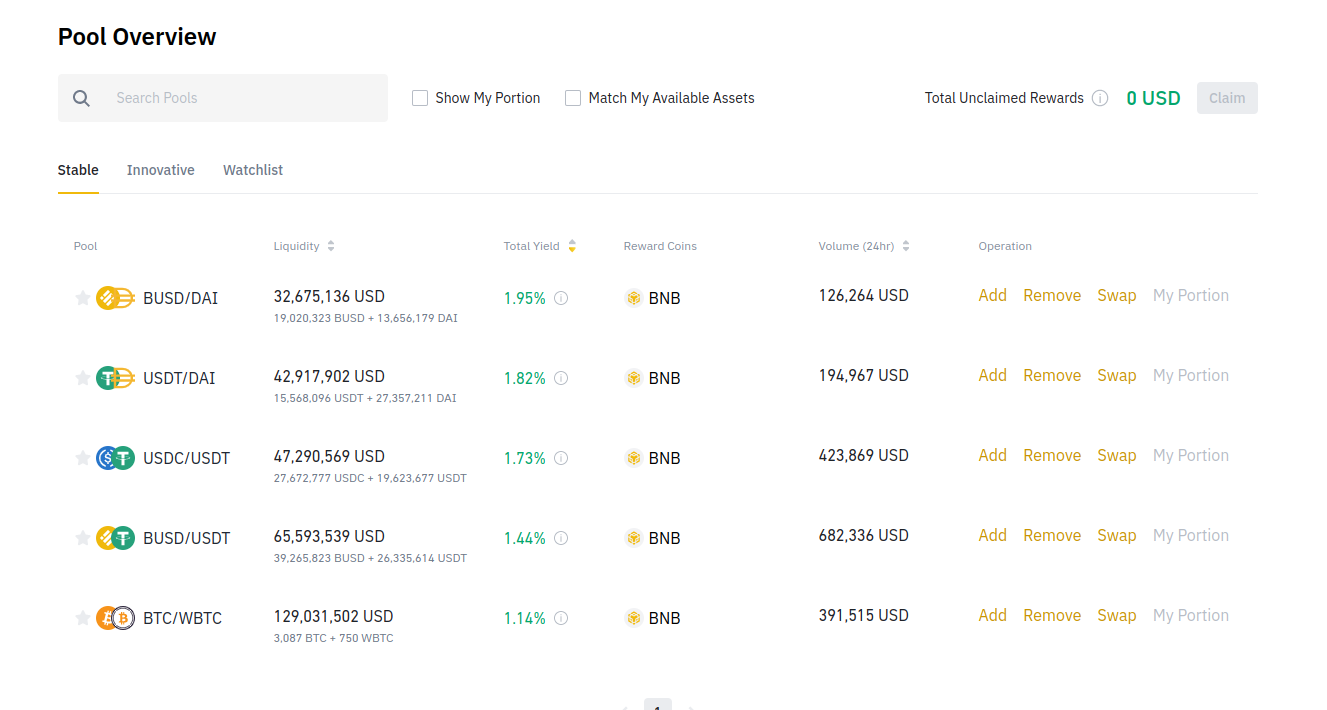Click liquidity value 129,031,502 USD
The width and height of the screenshot is (1327, 710).
pyautogui.click(x=333, y=616)
